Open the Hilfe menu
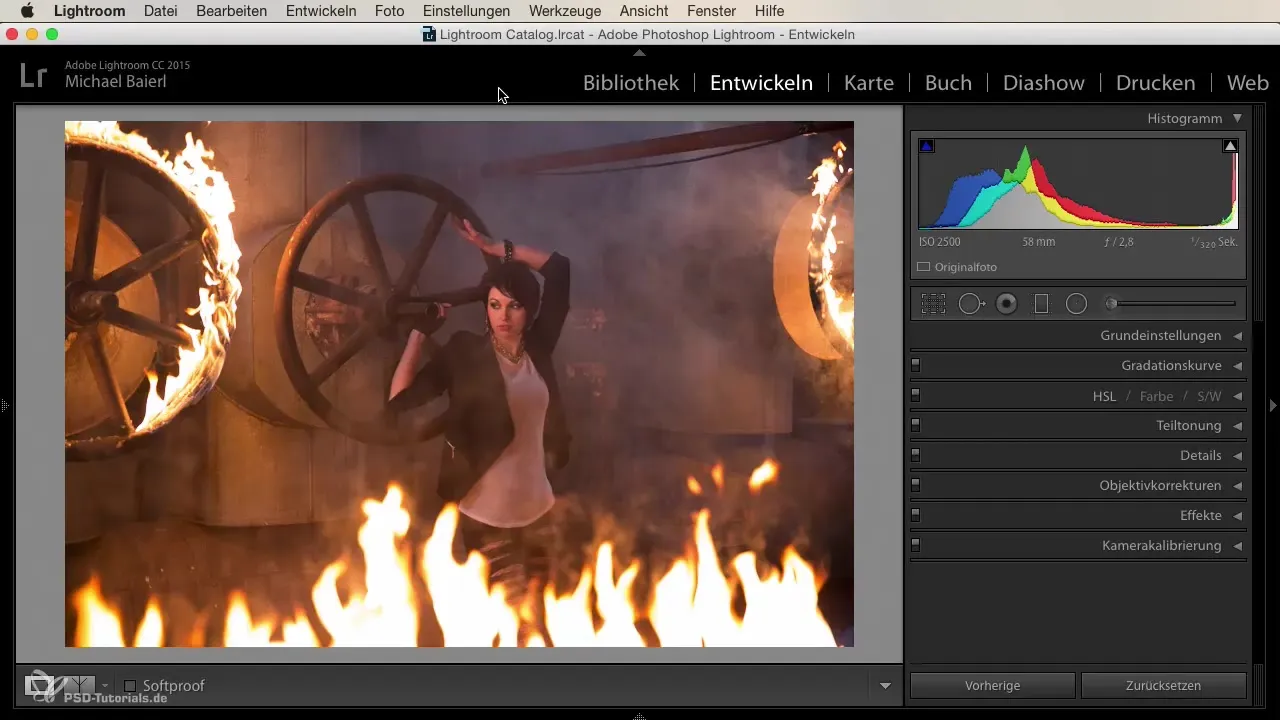This screenshot has width=1280, height=720. coord(770,11)
